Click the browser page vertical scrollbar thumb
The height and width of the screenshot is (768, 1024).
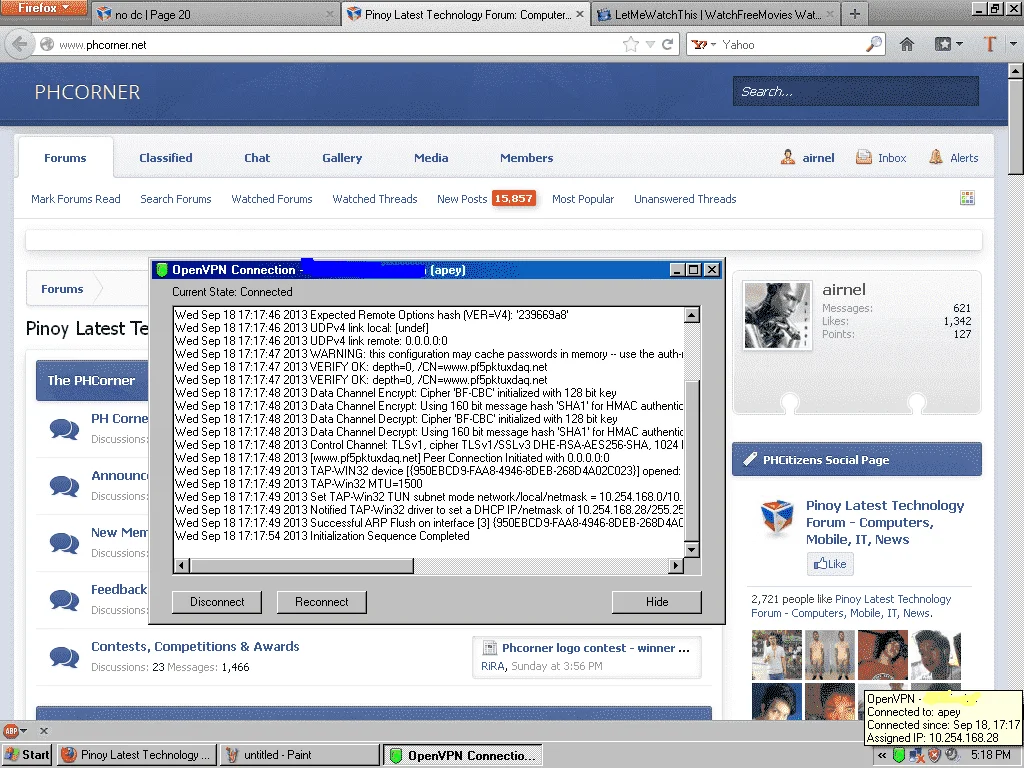point(1016,127)
